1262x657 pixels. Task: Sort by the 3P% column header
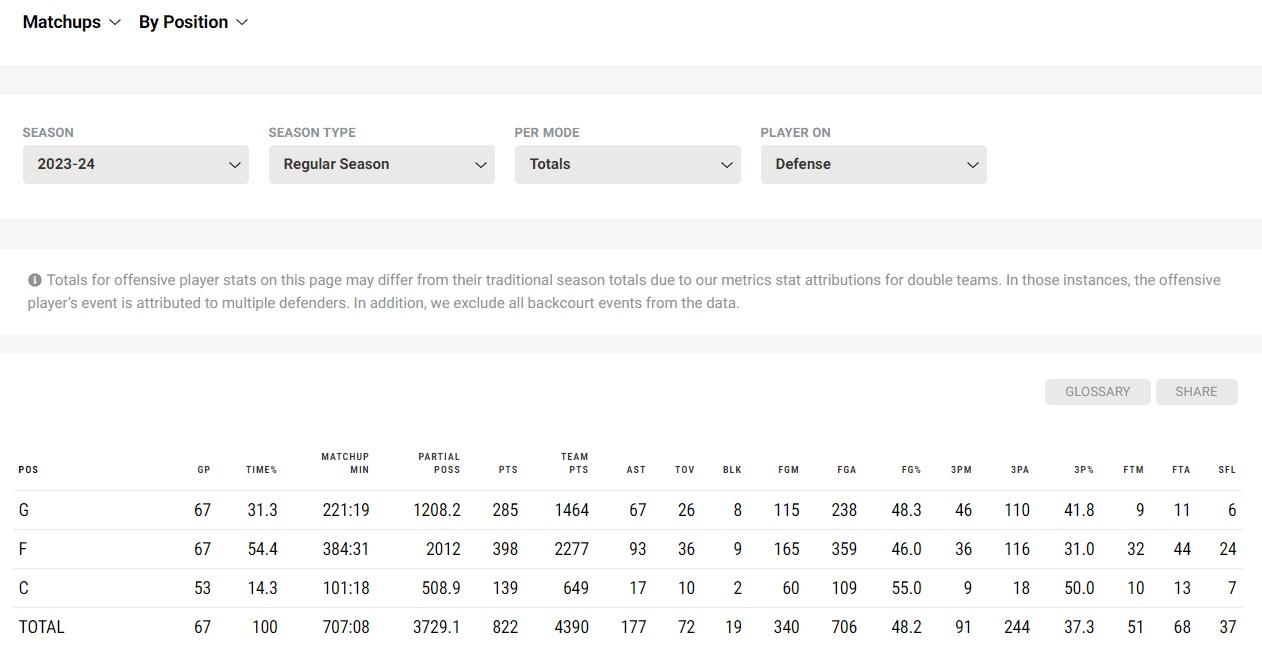[x=1083, y=470]
